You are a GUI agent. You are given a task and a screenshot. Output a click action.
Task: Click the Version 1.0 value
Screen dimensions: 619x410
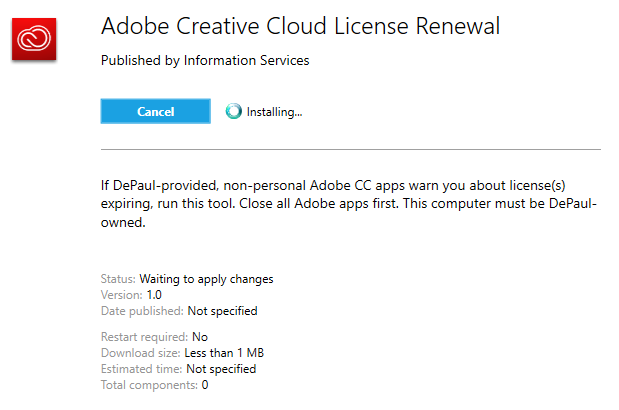pyautogui.click(x=154, y=295)
